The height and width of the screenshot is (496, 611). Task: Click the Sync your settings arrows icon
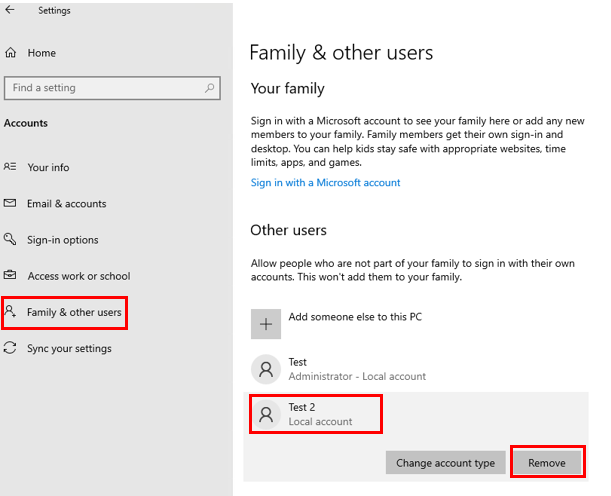10,348
